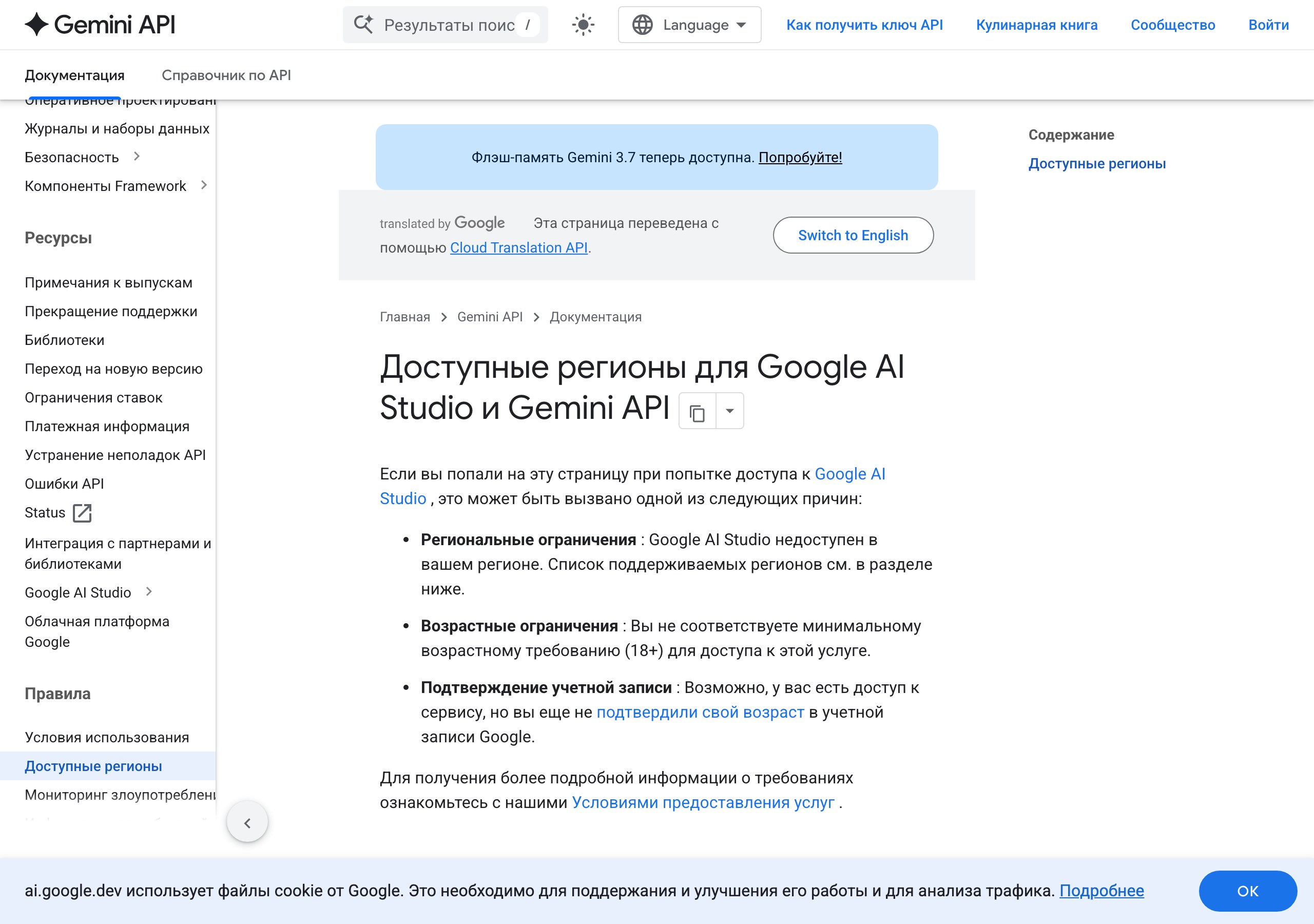Click Войти to sign in
Viewport: 1314px width, 924px height.
[1268, 25]
